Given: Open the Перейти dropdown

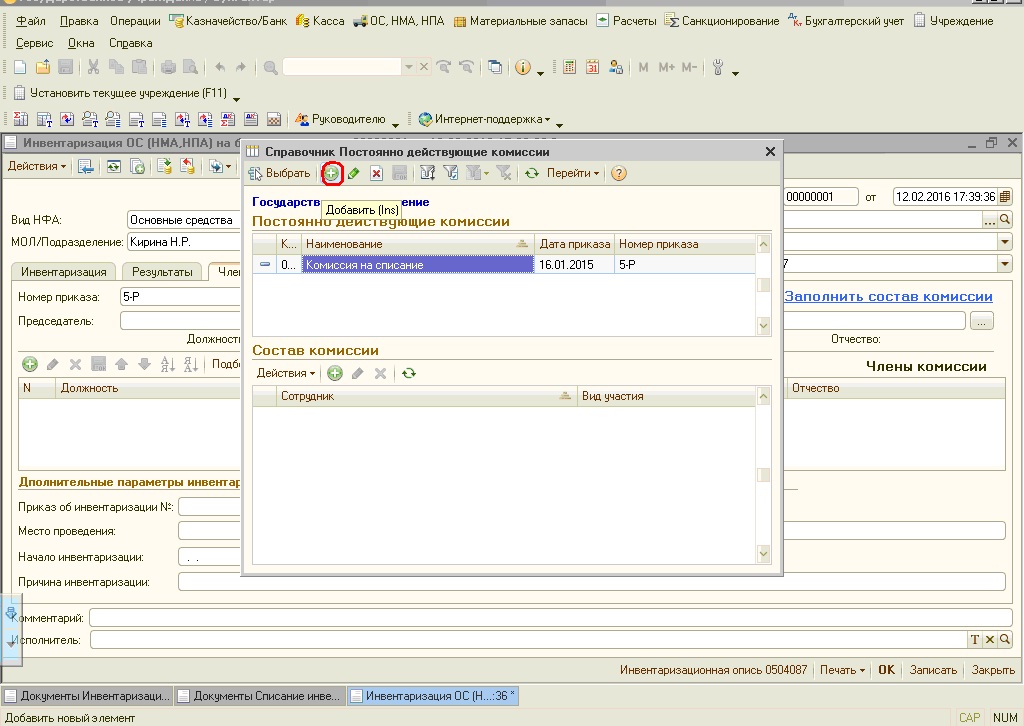Looking at the screenshot, I should tap(572, 174).
